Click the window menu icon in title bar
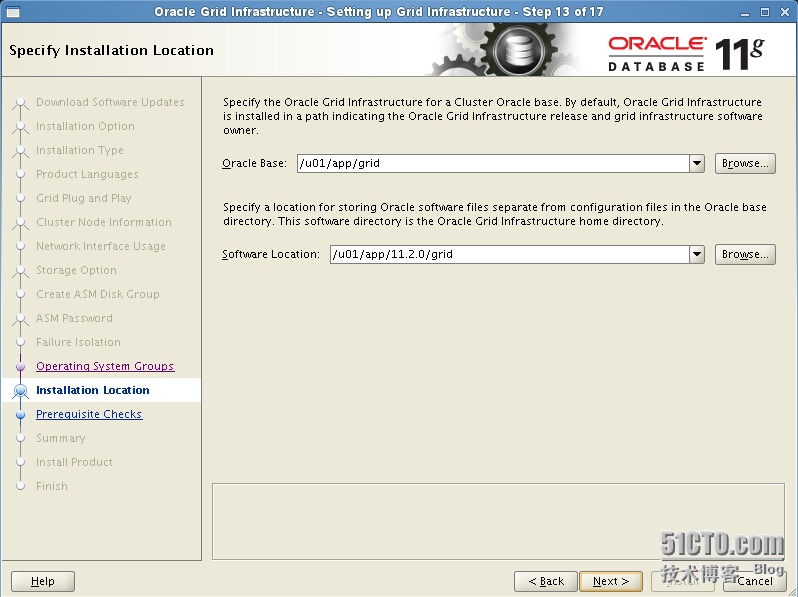This screenshot has height=597, width=798. click(x=12, y=11)
